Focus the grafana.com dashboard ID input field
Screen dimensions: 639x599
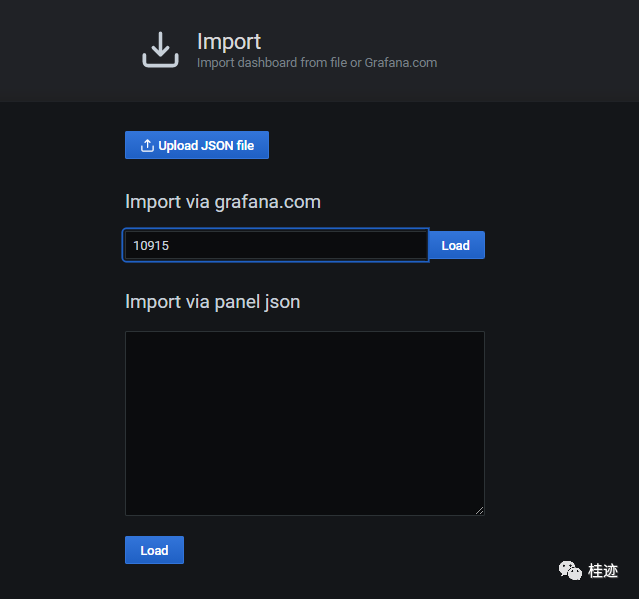[x=276, y=245]
